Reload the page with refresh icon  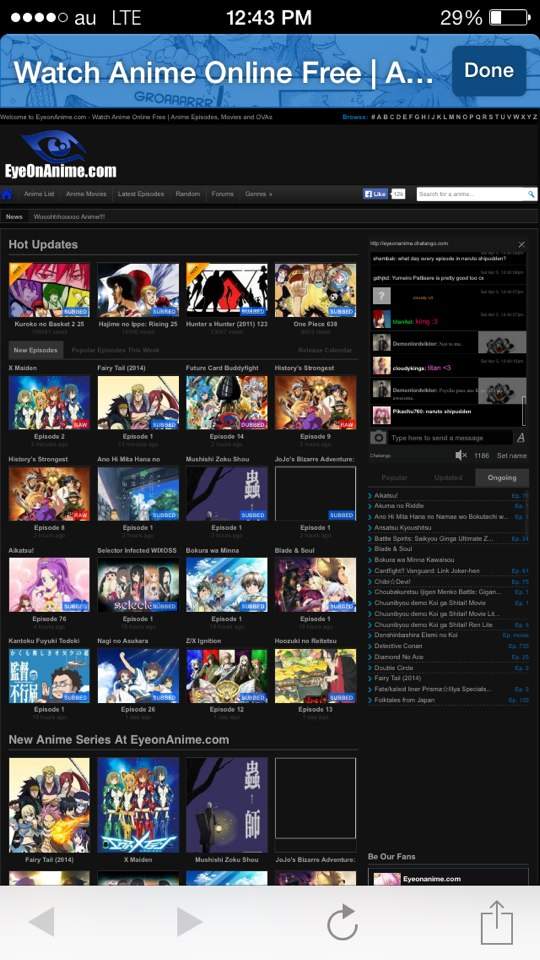click(x=342, y=921)
